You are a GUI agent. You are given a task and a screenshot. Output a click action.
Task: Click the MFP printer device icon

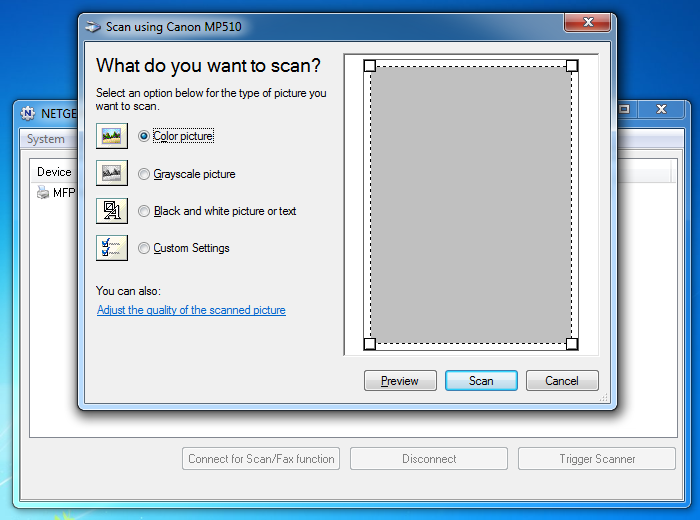(x=42, y=193)
